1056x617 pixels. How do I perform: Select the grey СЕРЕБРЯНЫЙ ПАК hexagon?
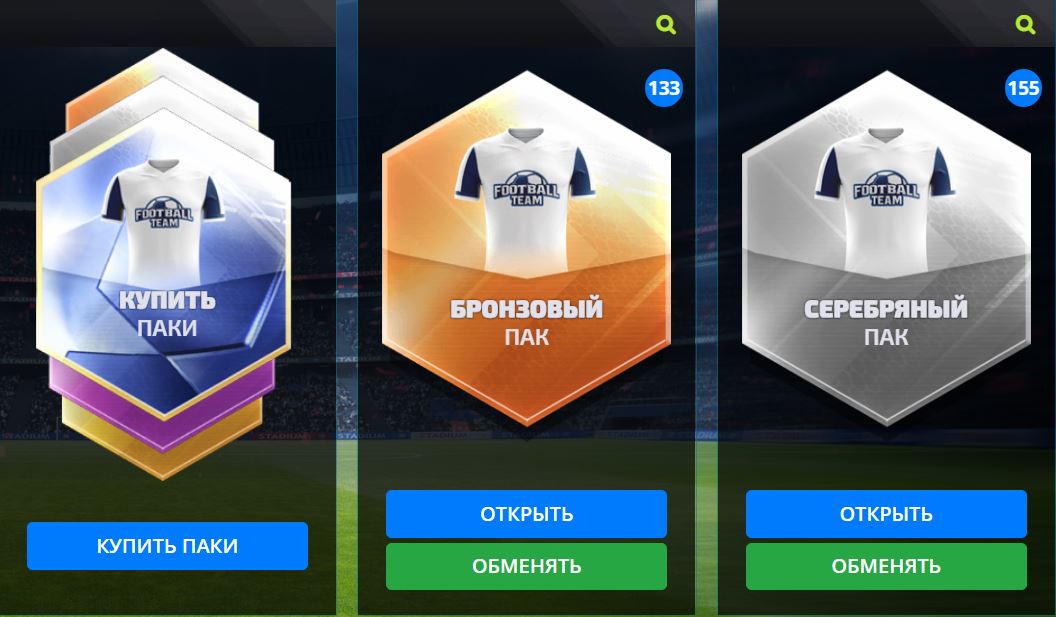[886, 248]
